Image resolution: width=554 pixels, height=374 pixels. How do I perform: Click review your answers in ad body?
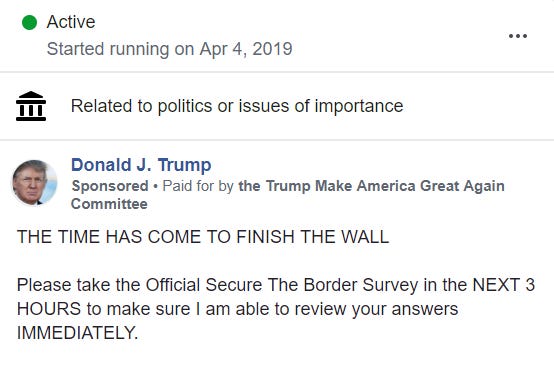pyautogui.click(x=376, y=309)
